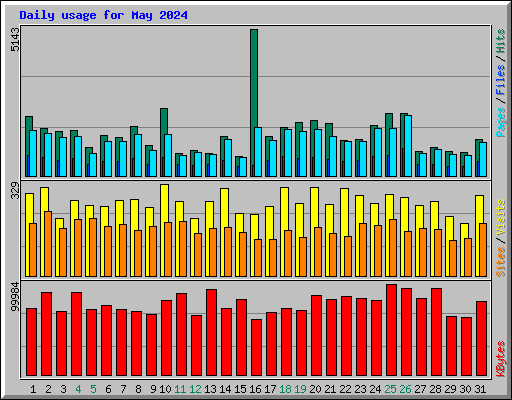The image size is (512, 400).
Task: Click day label 22 on the x-axis
Action: click(x=345, y=389)
